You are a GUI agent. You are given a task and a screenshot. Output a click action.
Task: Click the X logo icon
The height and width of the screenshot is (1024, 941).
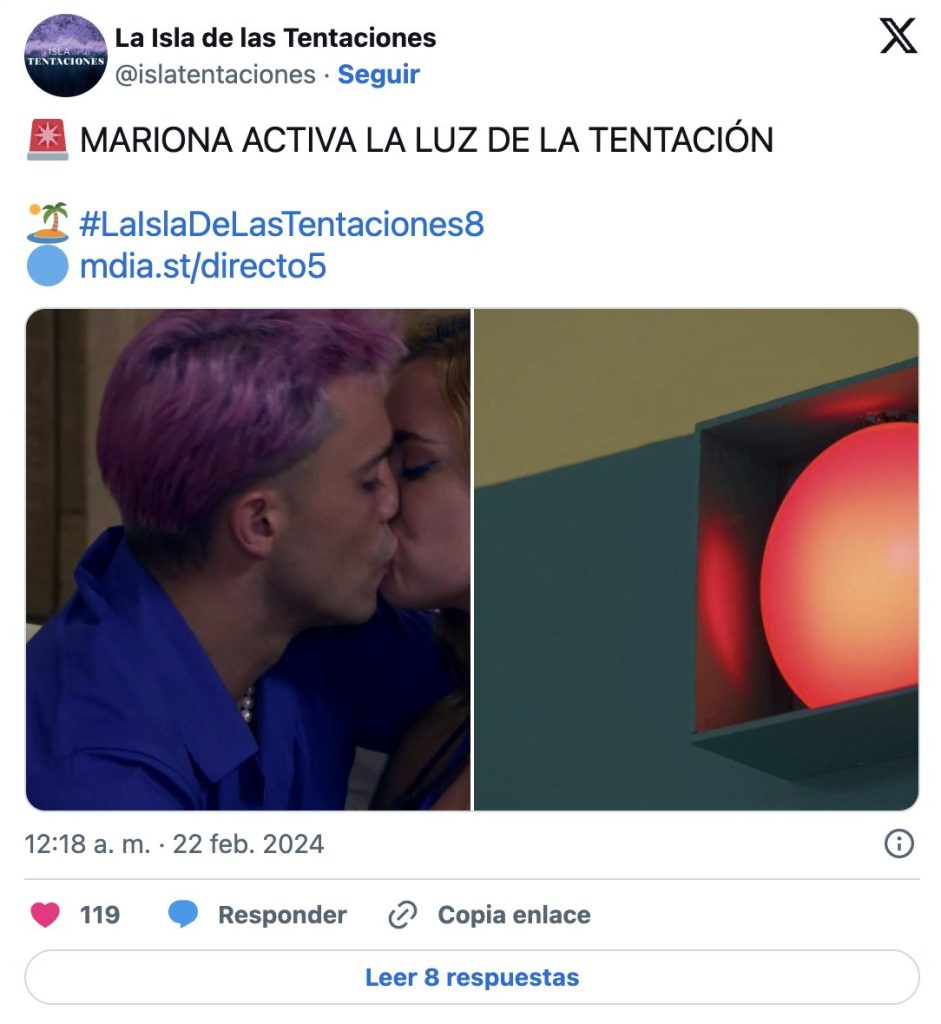pyautogui.click(x=899, y=36)
